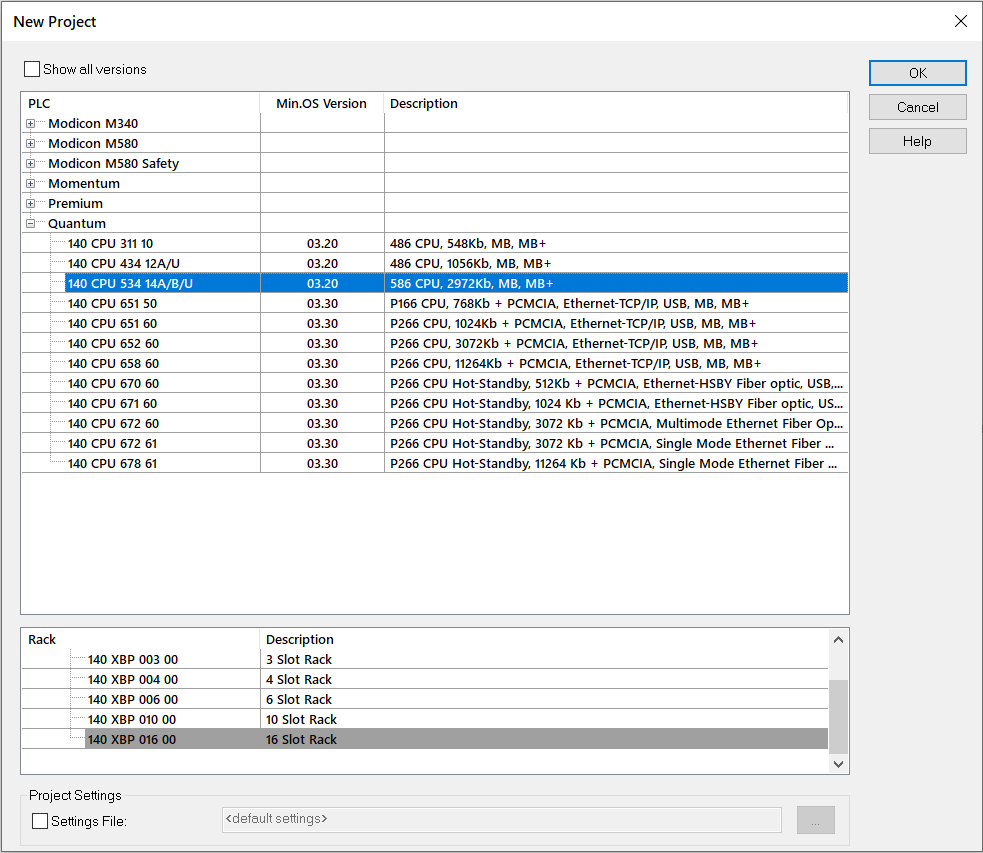Expand the Modicon M340 tree node
The height and width of the screenshot is (853, 983).
pos(30,123)
